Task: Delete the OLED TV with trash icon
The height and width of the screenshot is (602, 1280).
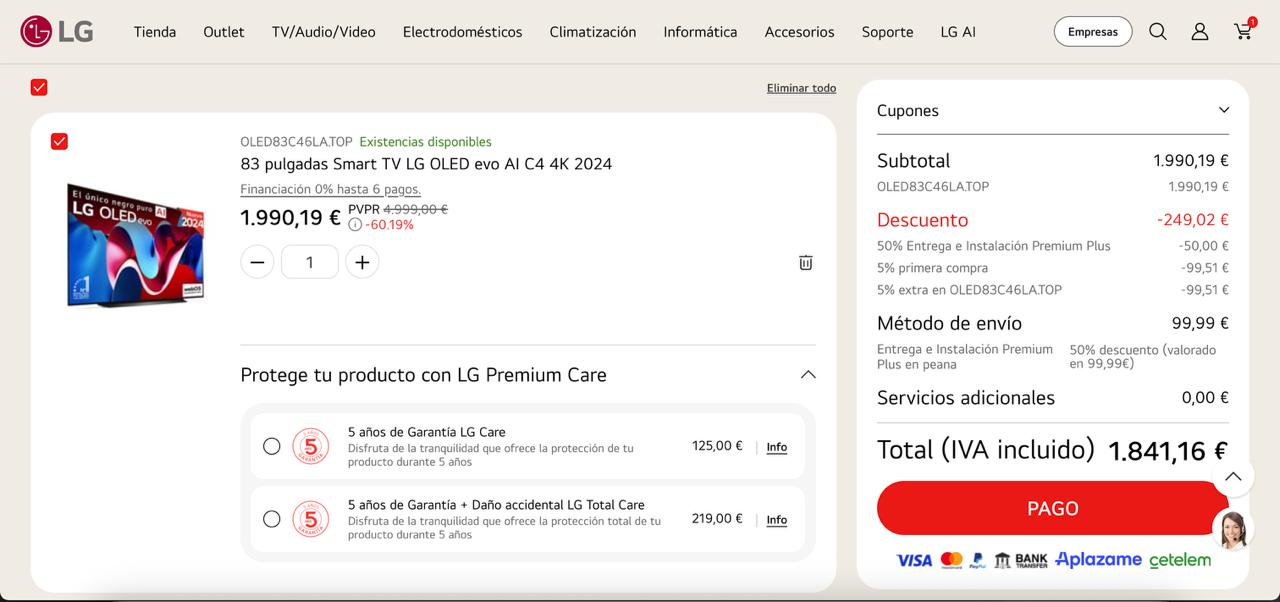Action: tap(805, 262)
